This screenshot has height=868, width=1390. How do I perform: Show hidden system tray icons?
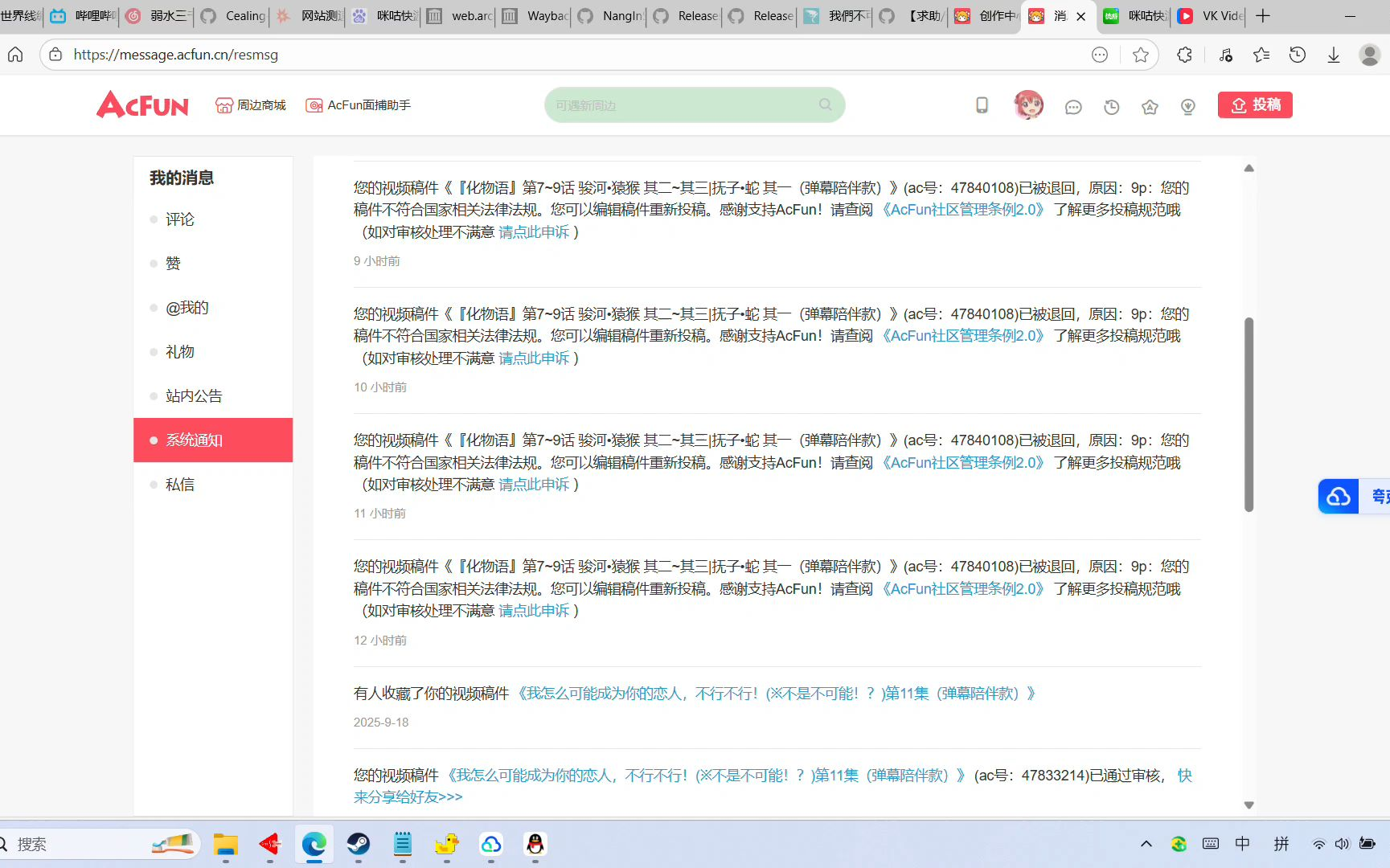(x=1146, y=844)
